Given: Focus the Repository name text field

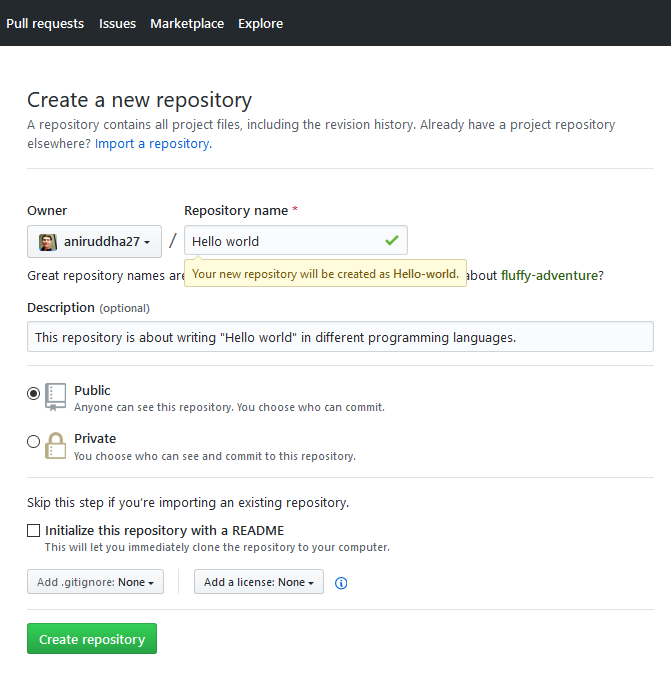Looking at the screenshot, I should (x=280, y=241).
